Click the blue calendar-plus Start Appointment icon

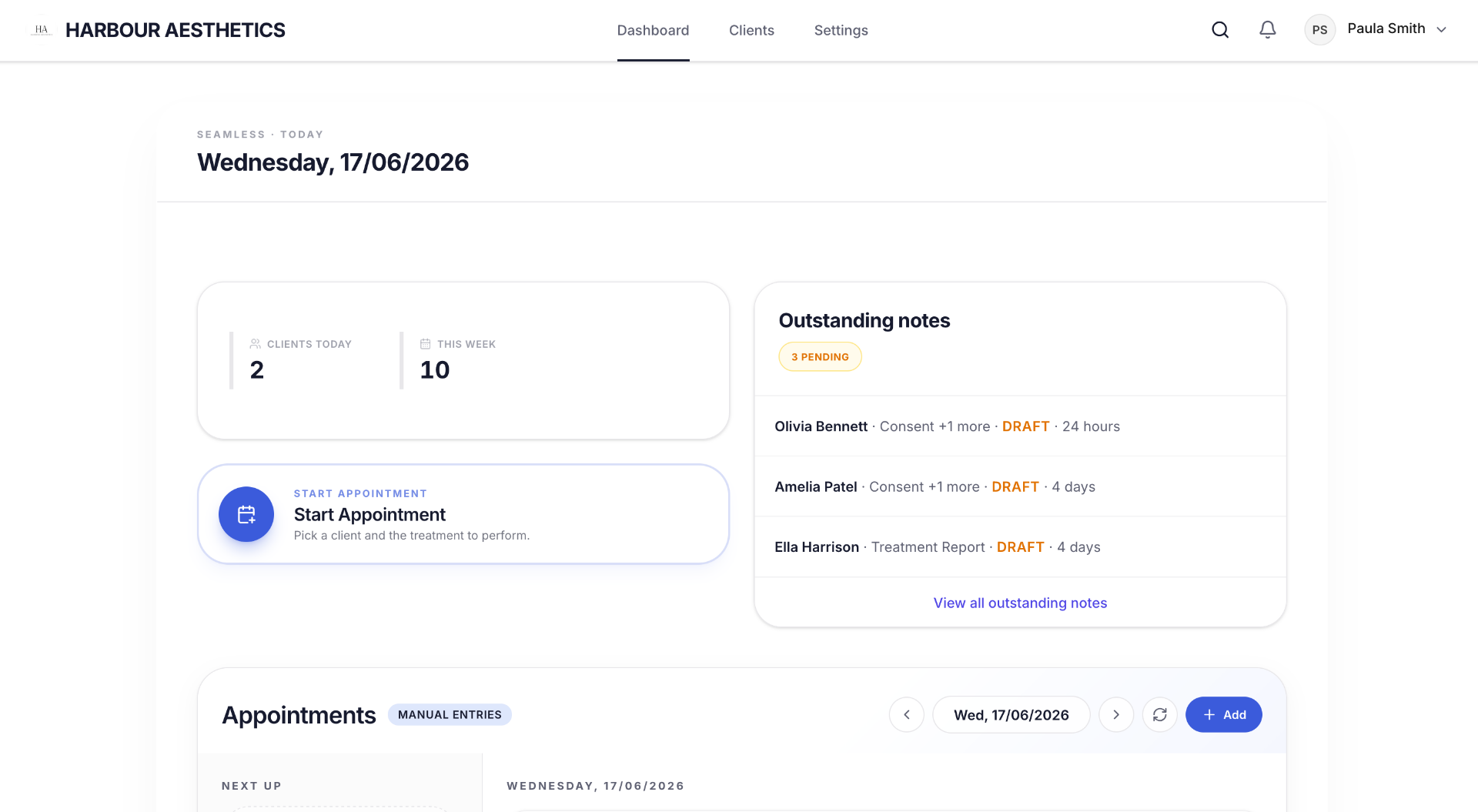click(246, 514)
